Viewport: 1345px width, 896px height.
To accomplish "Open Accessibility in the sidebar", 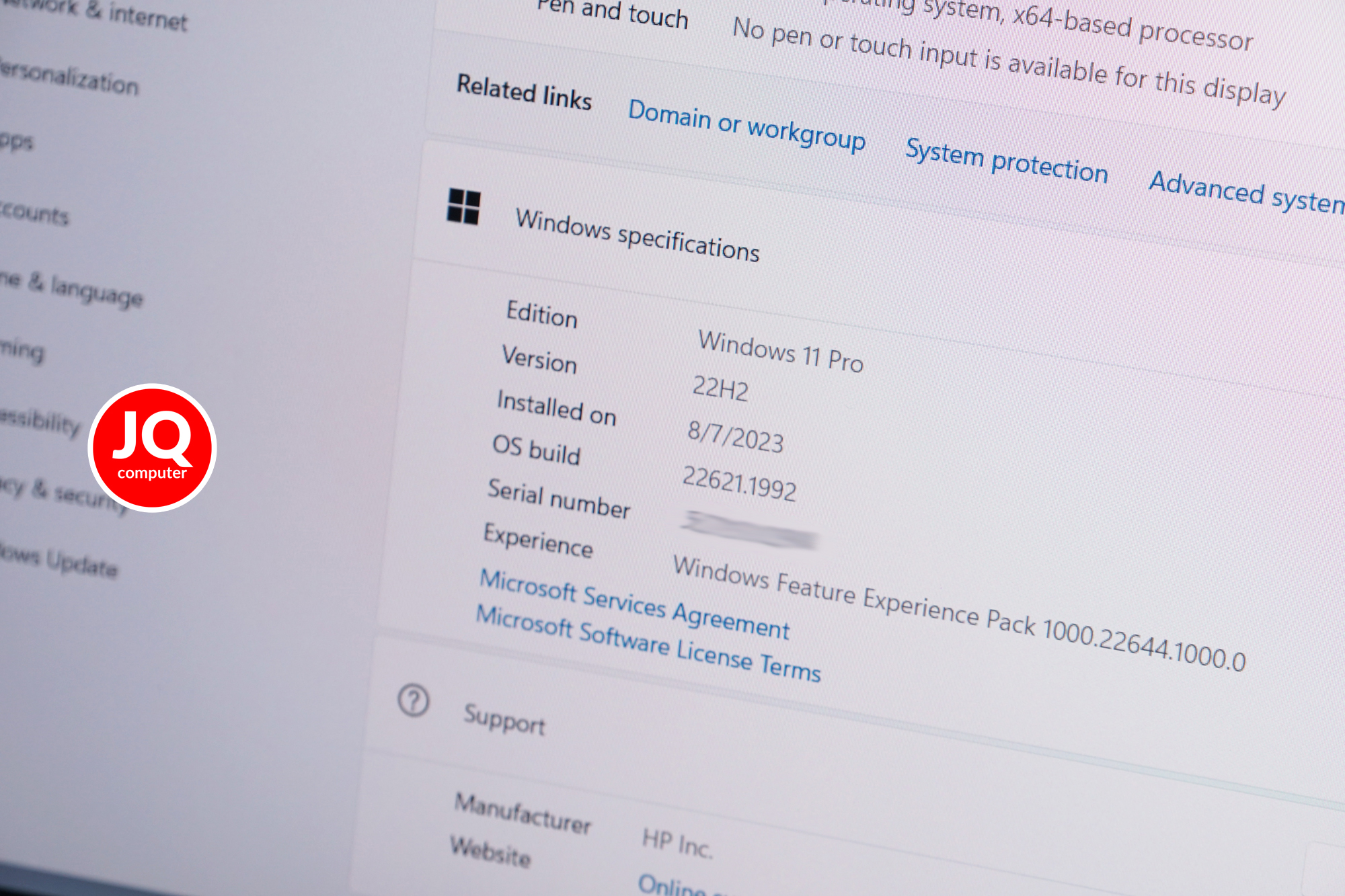I will click(x=39, y=421).
